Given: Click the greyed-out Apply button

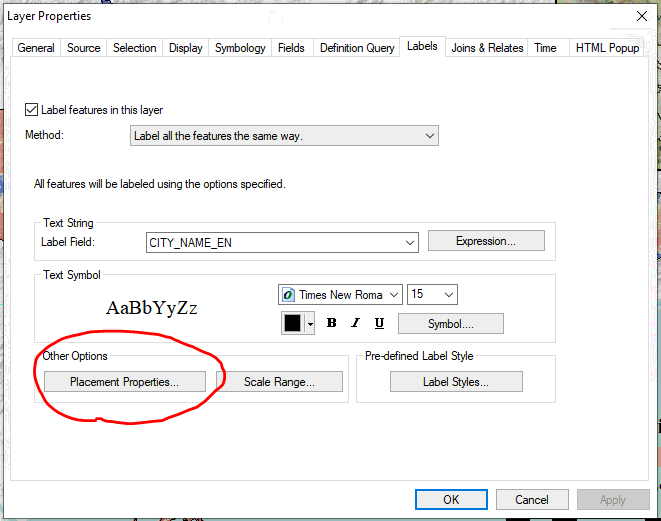Looking at the screenshot, I should [x=613, y=500].
